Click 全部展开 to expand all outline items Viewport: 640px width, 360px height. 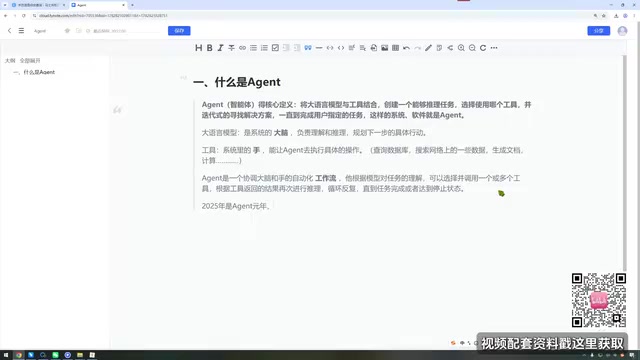[x=30, y=60]
